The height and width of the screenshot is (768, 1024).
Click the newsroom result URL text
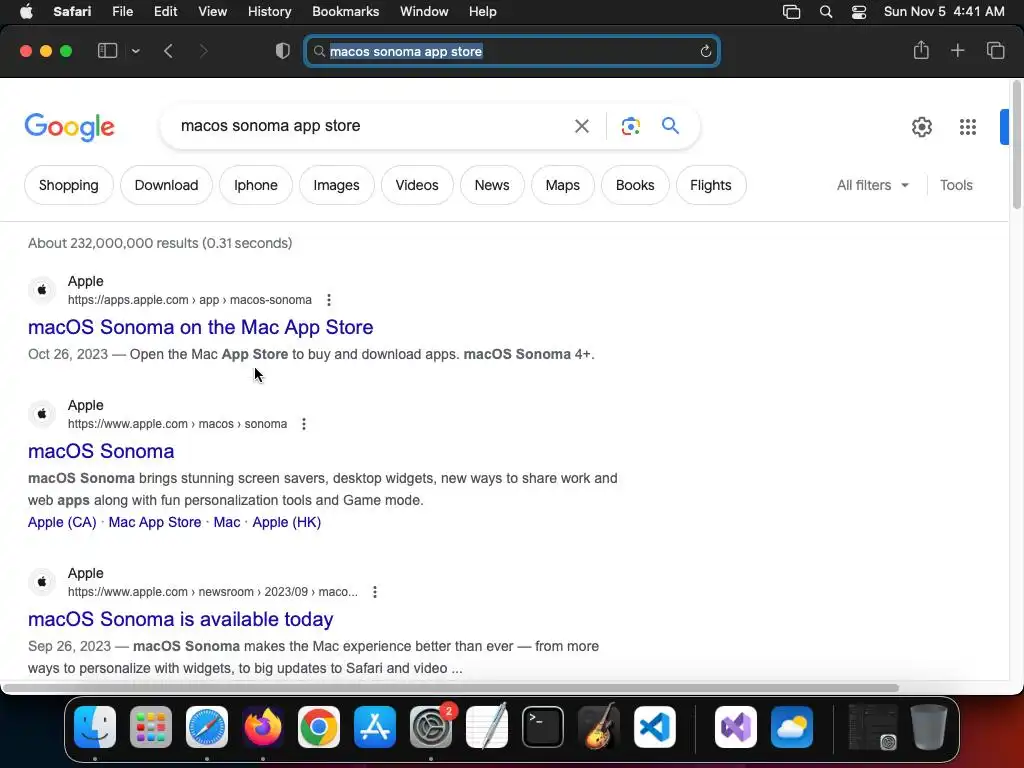tap(212, 592)
